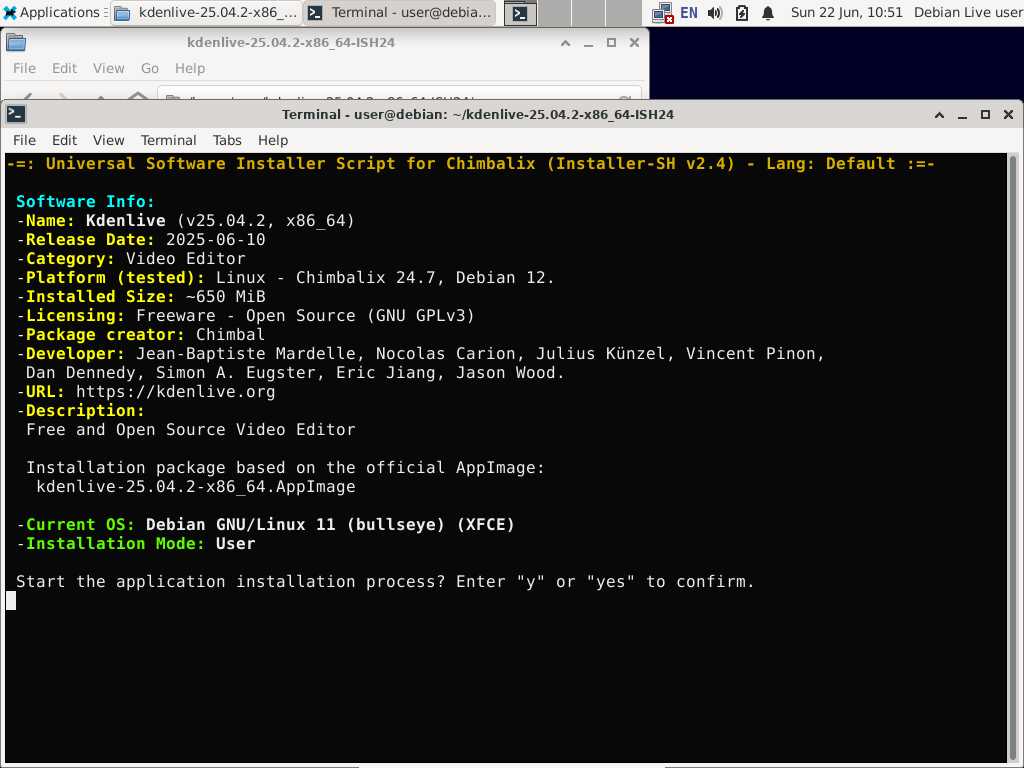Click the clock showing Sun 22 Jun
This screenshot has width=1024, height=768.
(846, 12)
